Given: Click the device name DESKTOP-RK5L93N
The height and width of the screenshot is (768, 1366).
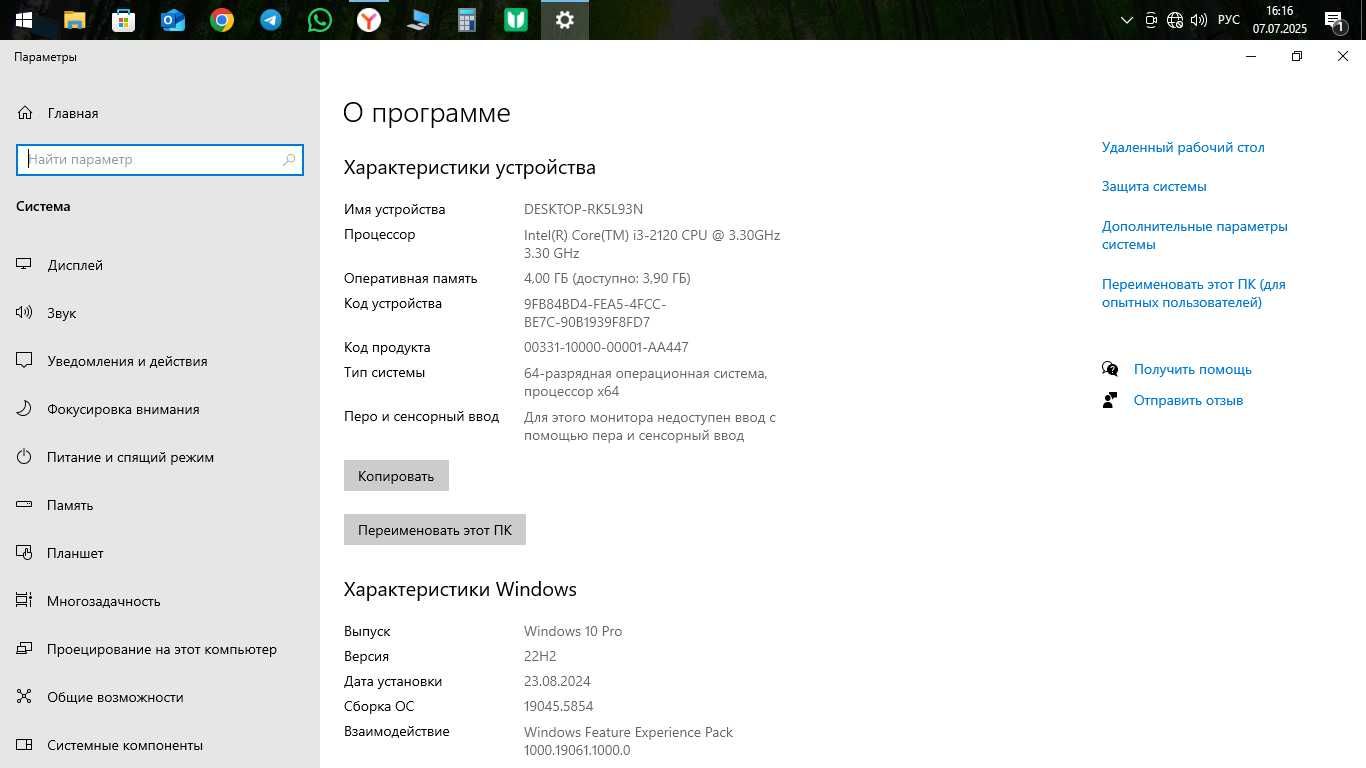Looking at the screenshot, I should [583, 209].
